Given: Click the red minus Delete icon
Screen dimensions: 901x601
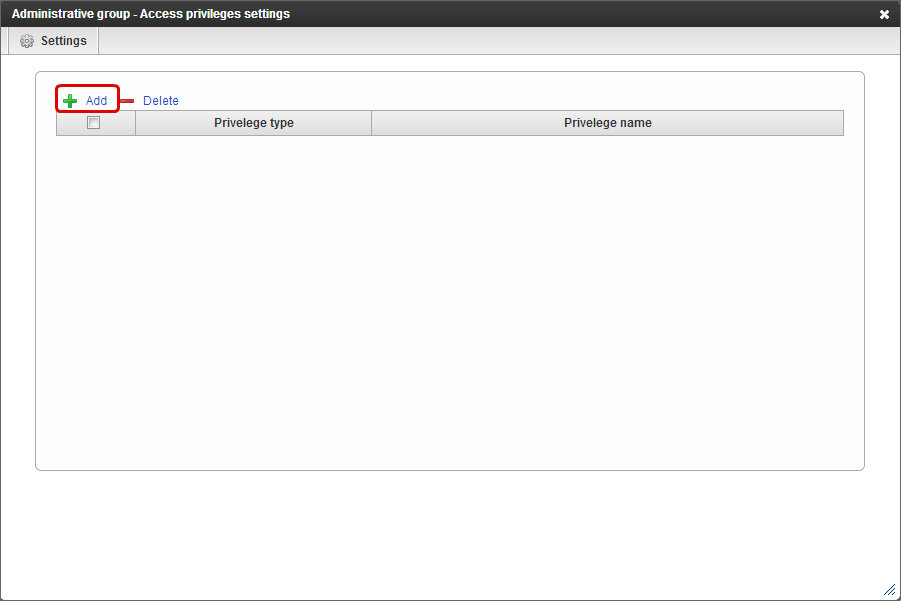Looking at the screenshot, I should coord(127,101).
